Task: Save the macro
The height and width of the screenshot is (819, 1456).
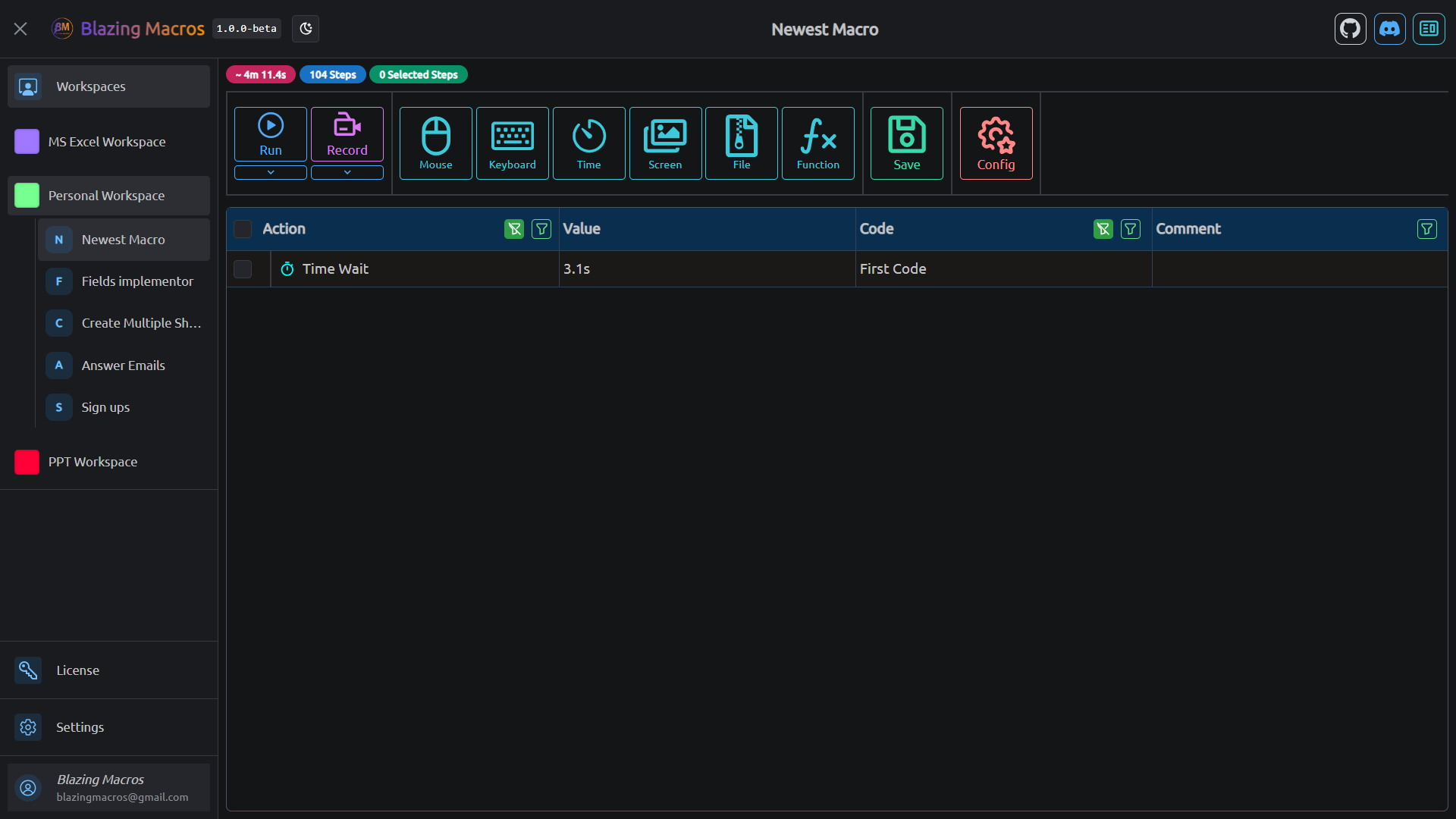Action: (x=907, y=143)
